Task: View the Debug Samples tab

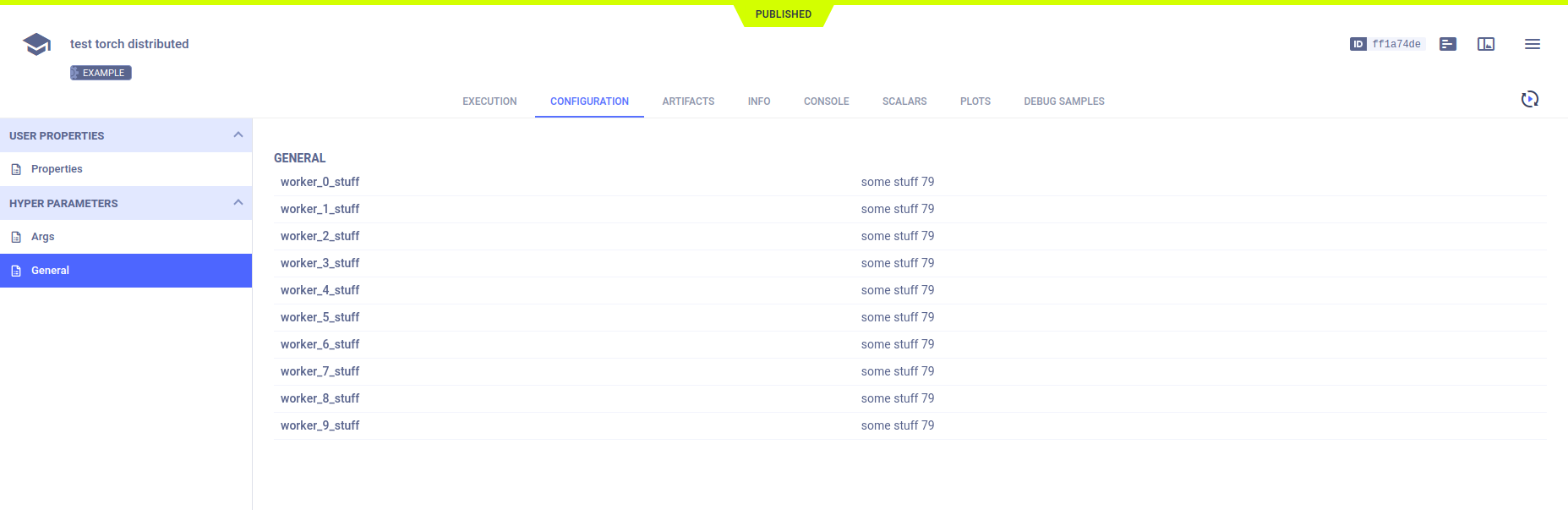Action: click(x=1063, y=101)
